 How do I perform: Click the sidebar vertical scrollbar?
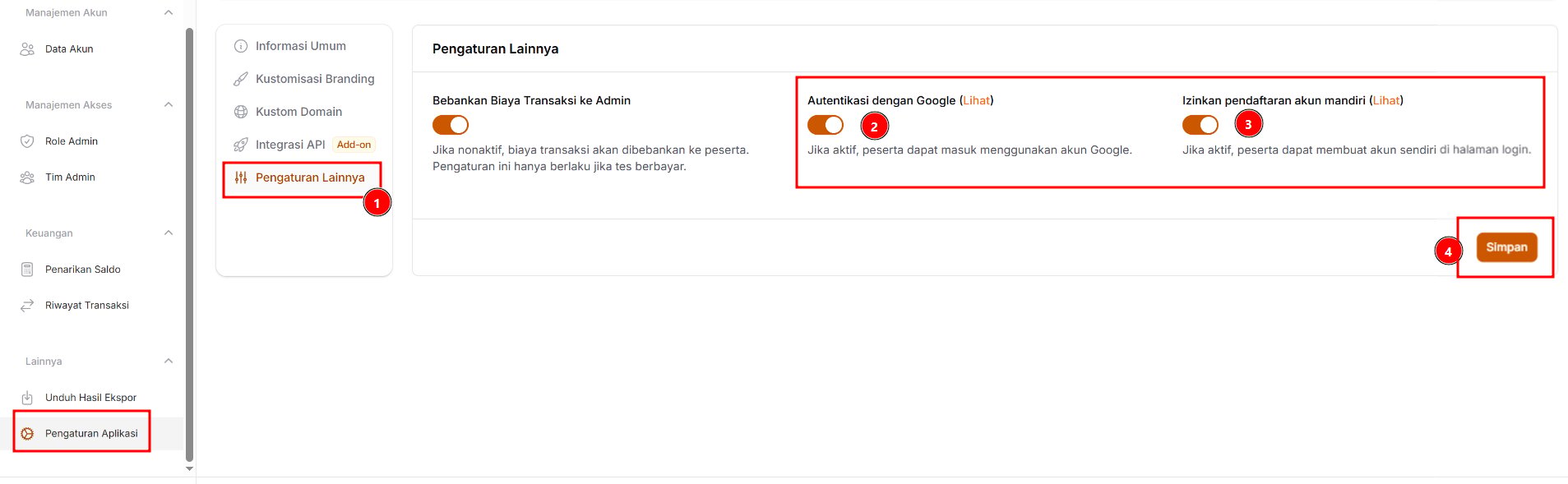tap(189, 245)
